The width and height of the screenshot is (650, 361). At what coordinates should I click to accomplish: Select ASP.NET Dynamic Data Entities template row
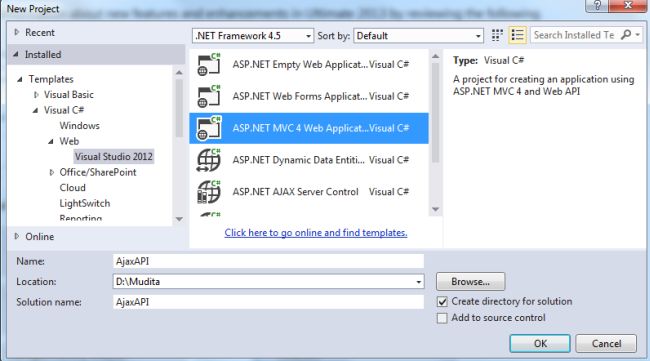coord(309,160)
